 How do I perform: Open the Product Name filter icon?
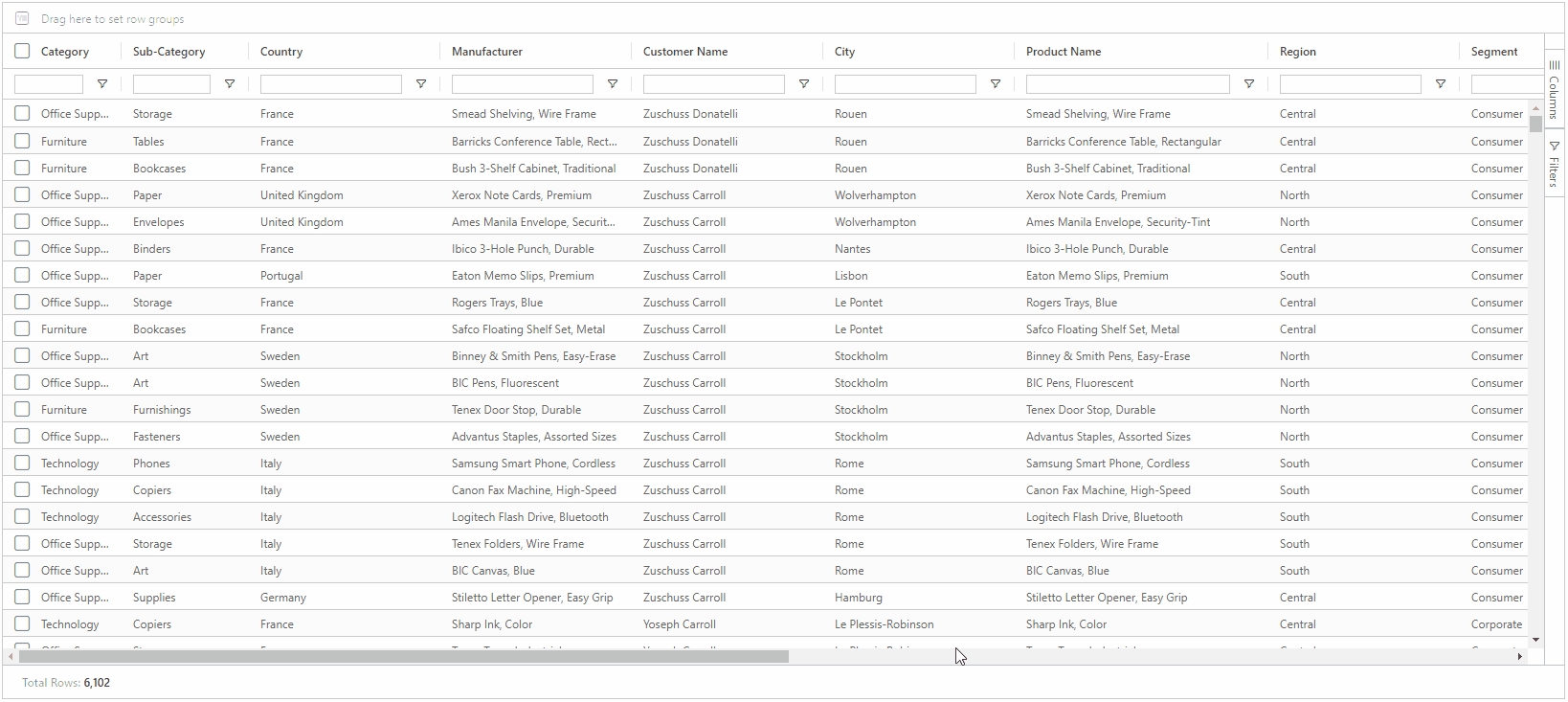[1249, 84]
